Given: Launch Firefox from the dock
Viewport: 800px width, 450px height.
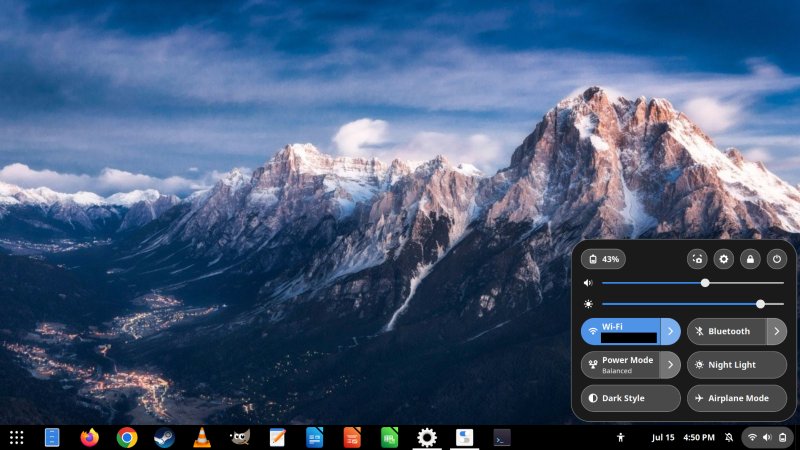Looking at the screenshot, I should (x=90, y=437).
